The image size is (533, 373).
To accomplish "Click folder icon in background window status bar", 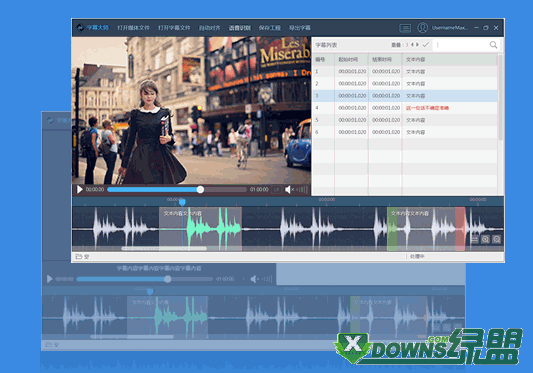I will tap(49, 345).
